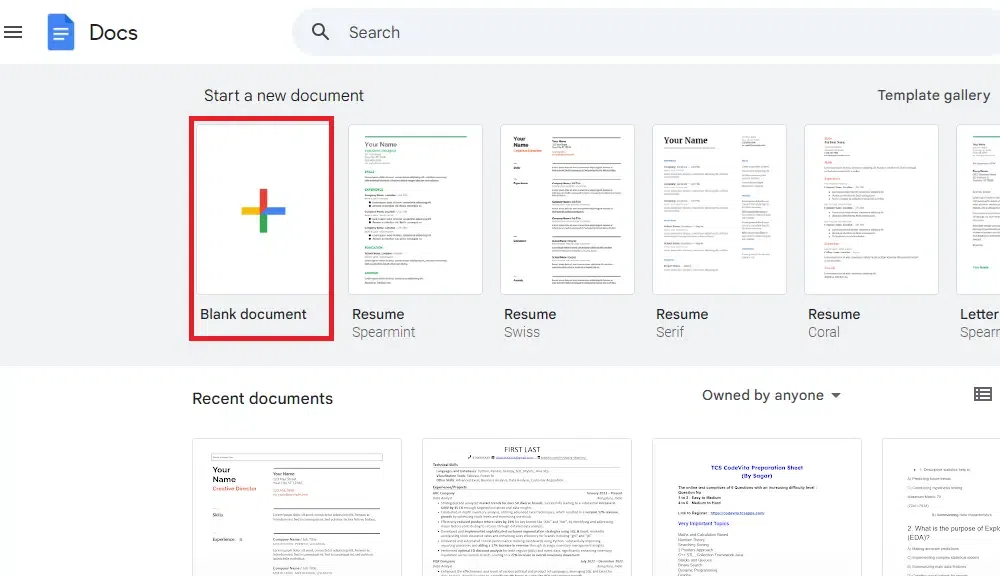Image resolution: width=1000 pixels, height=576 pixels.
Task: Expand the Owned by anyone dropdown
Action: 771,395
